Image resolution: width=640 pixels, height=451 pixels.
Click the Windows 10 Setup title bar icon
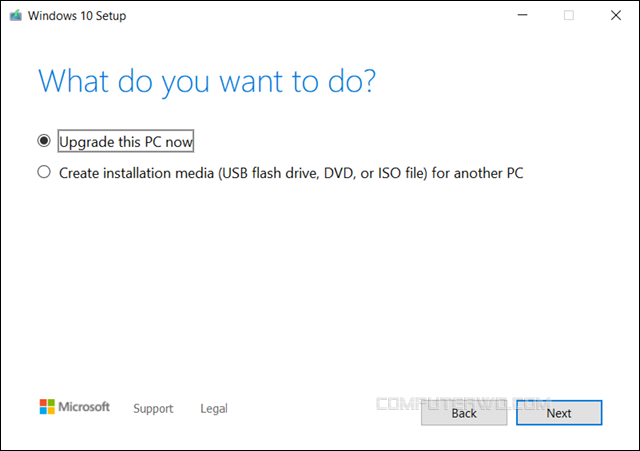click(x=15, y=16)
